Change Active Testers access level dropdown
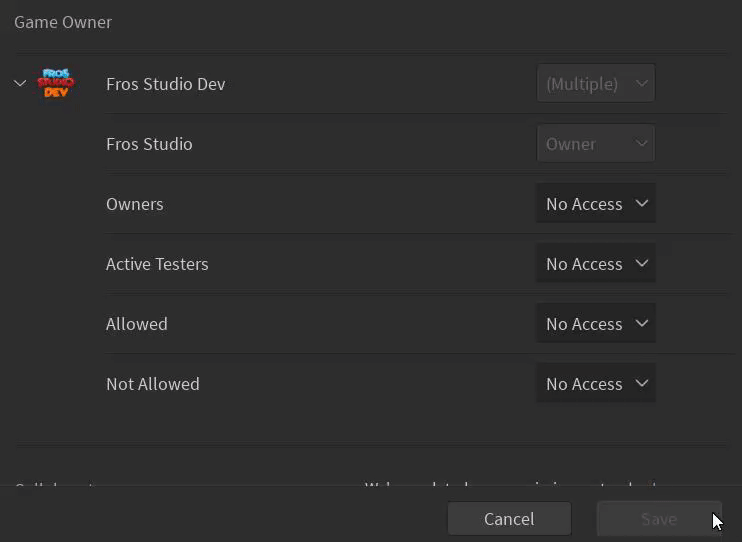The image size is (742, 542). 595,263
